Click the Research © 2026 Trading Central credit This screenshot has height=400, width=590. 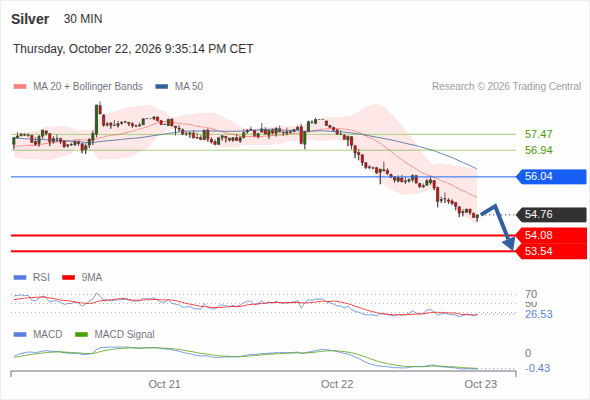click(x=506, y=87)
